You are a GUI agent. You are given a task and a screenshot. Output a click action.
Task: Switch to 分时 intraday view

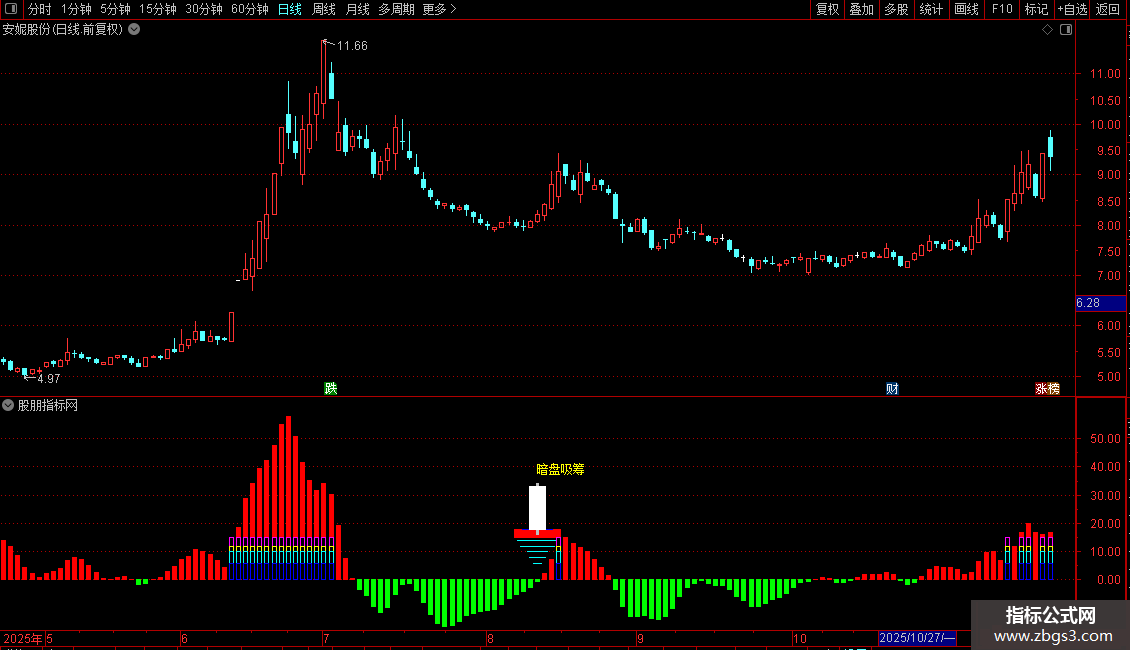point(40,9)
